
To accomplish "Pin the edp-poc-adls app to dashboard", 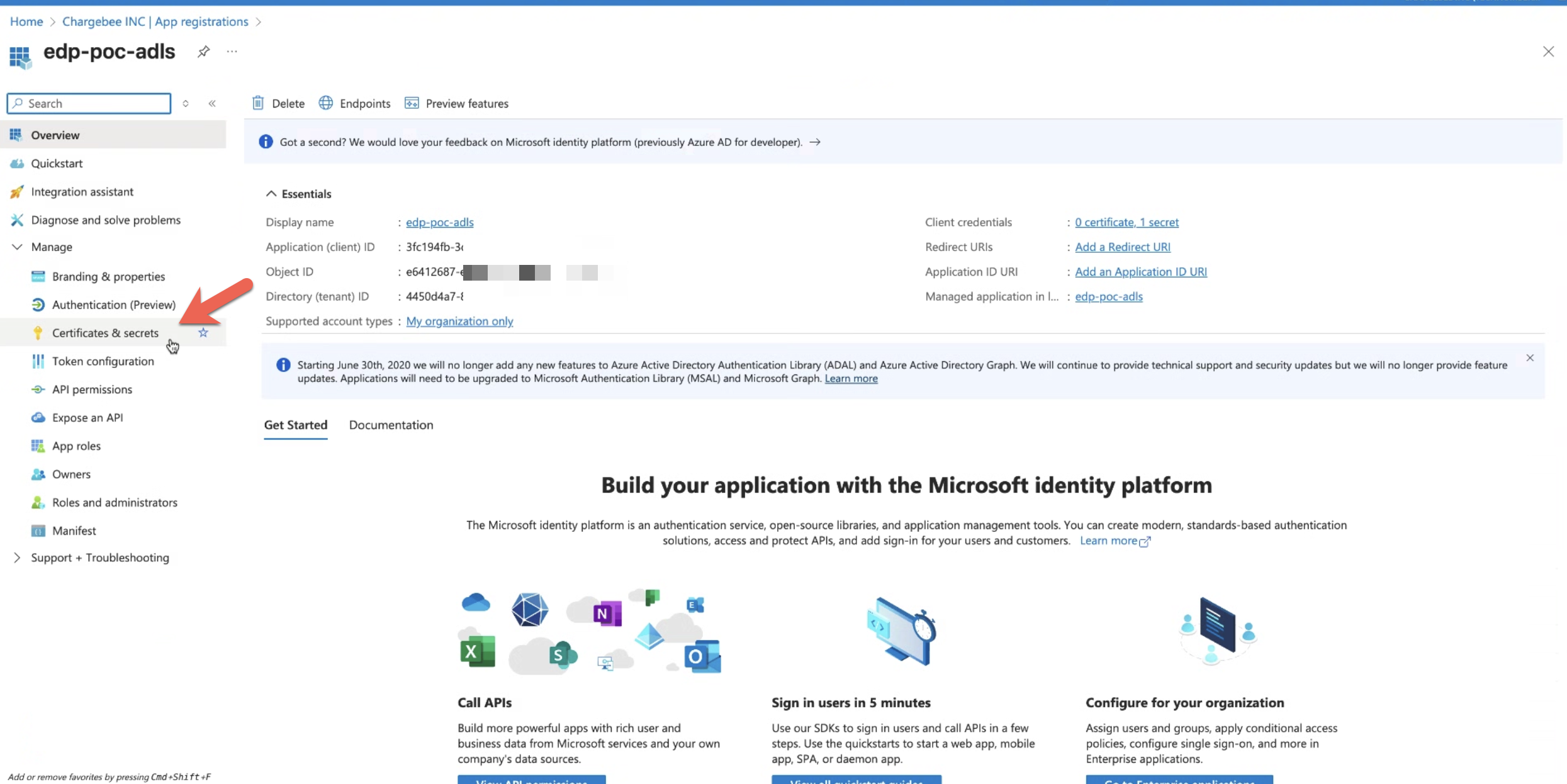I will point(203,52).
